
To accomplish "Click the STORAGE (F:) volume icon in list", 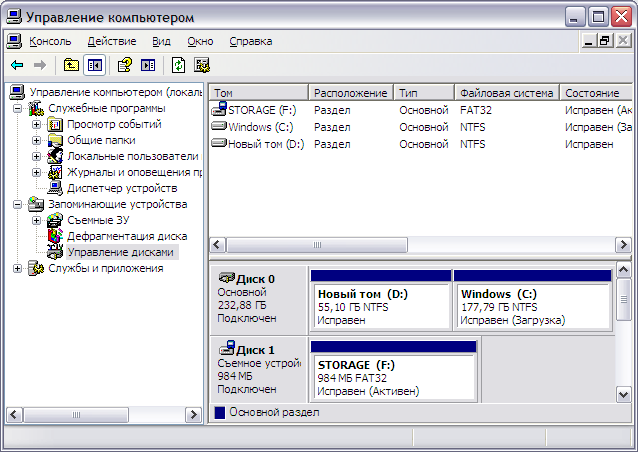I will click(219, 109).
